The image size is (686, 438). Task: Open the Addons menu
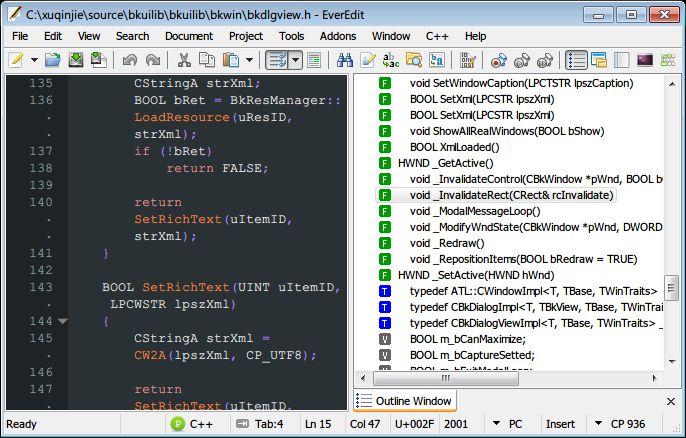tap(338, 36)
